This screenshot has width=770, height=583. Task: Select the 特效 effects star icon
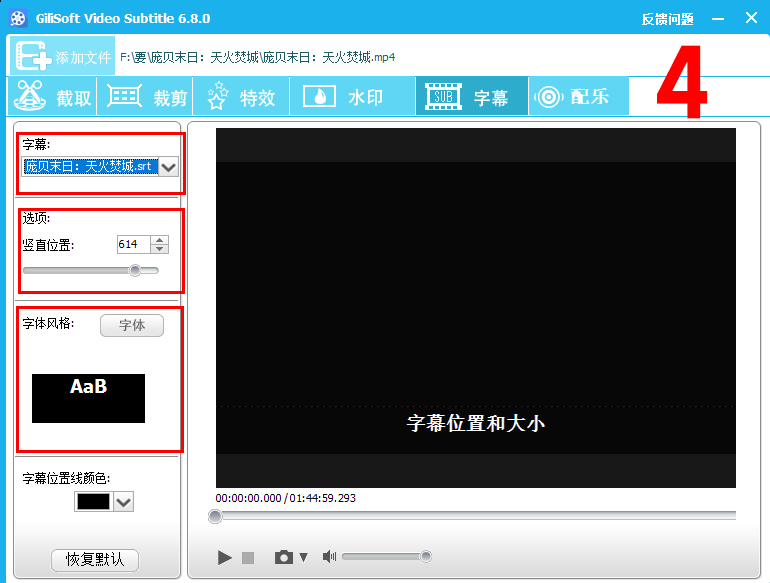(x=218, y=97)
